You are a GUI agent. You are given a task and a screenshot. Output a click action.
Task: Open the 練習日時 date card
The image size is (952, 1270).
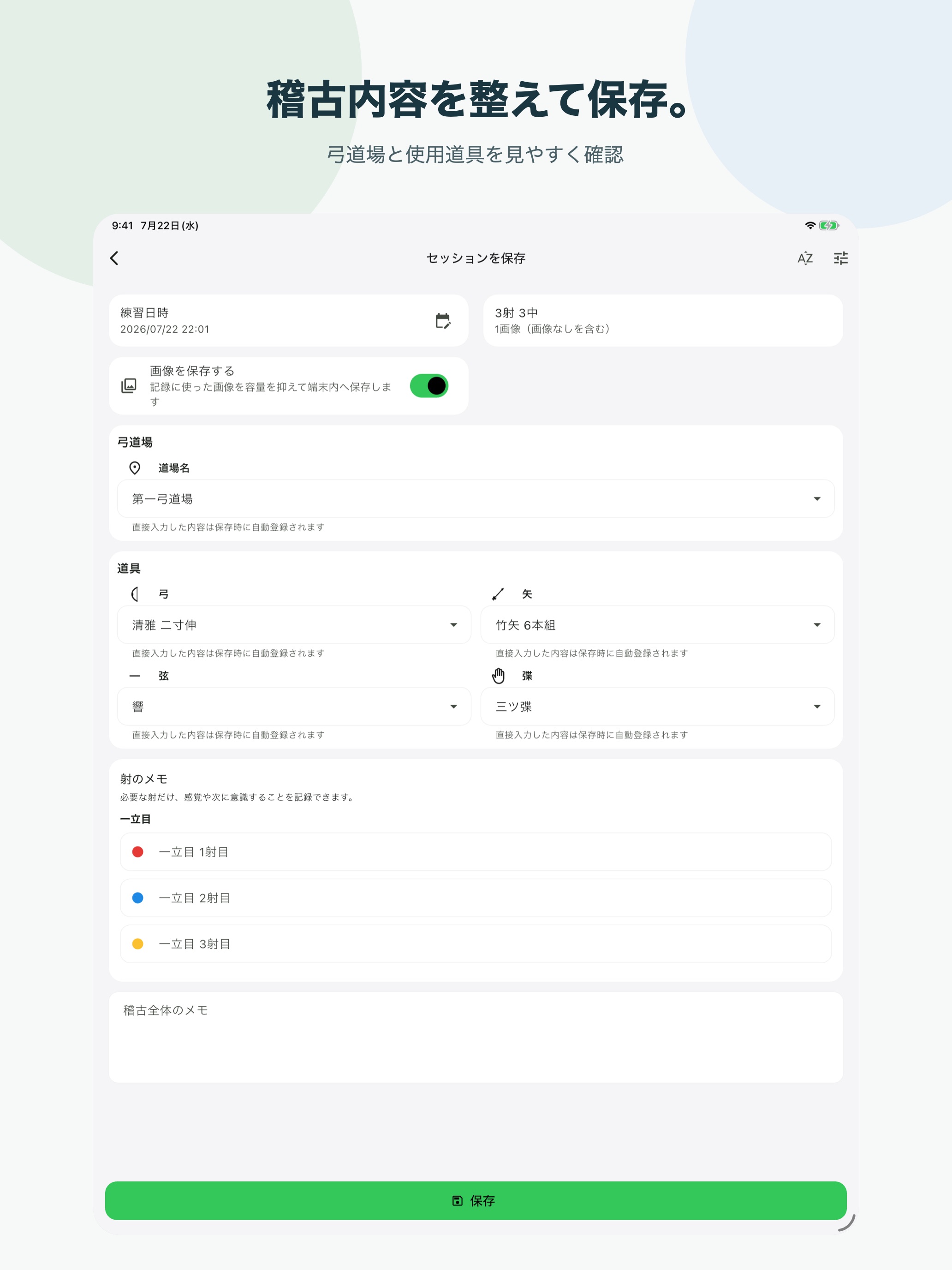pos(289,320)
